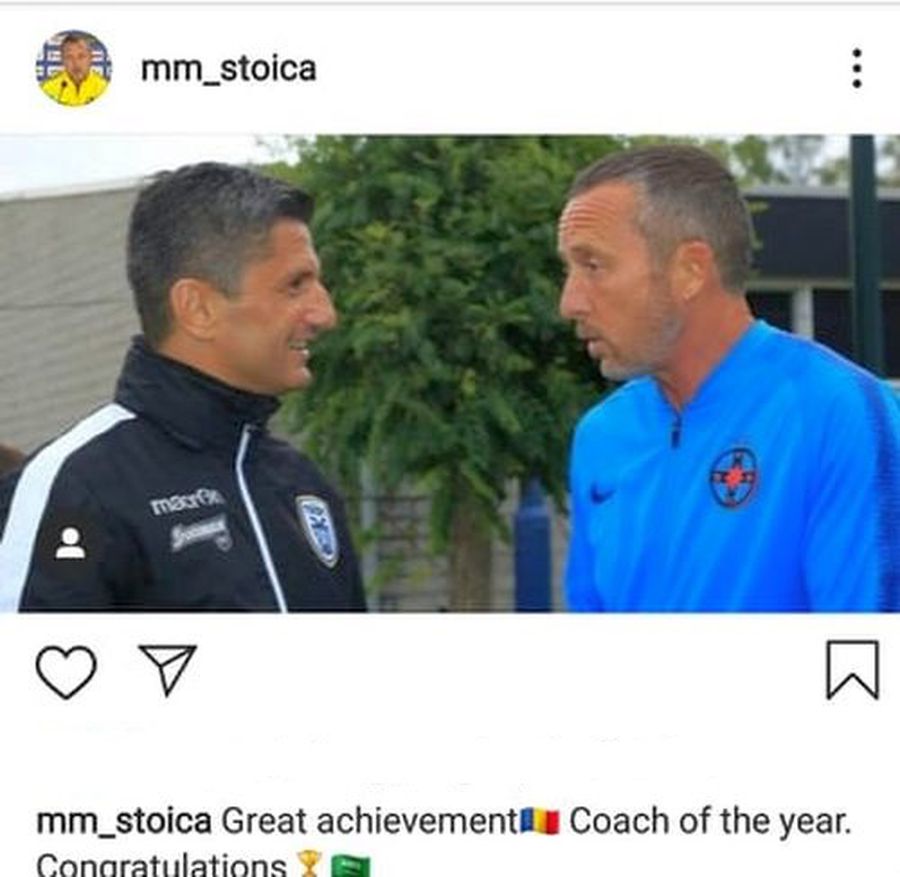
Task: Save the post with the bookmark icon
Action: click(x=852, y=670)
